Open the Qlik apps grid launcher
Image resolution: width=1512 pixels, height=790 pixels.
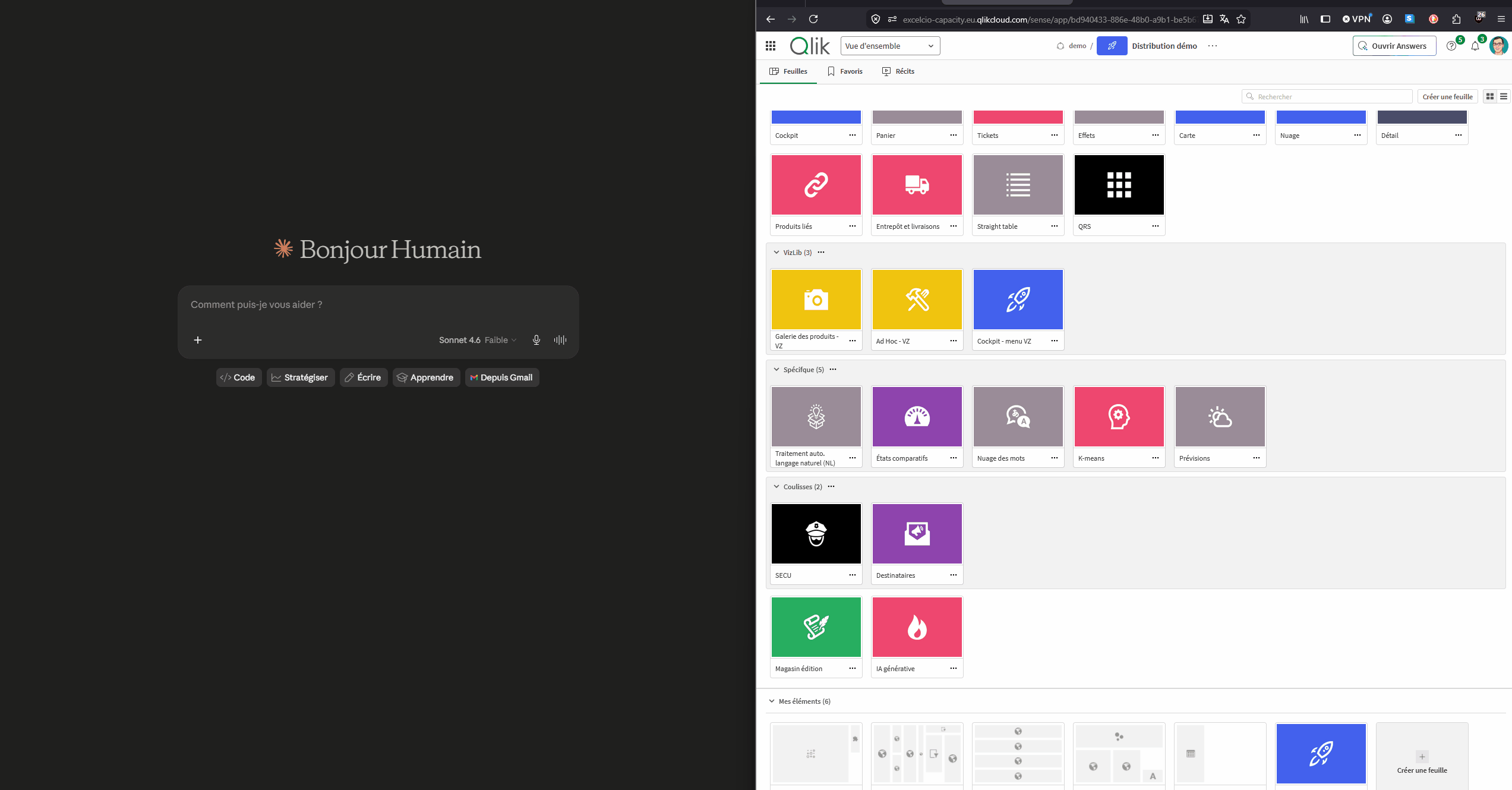tap(771, 46)
